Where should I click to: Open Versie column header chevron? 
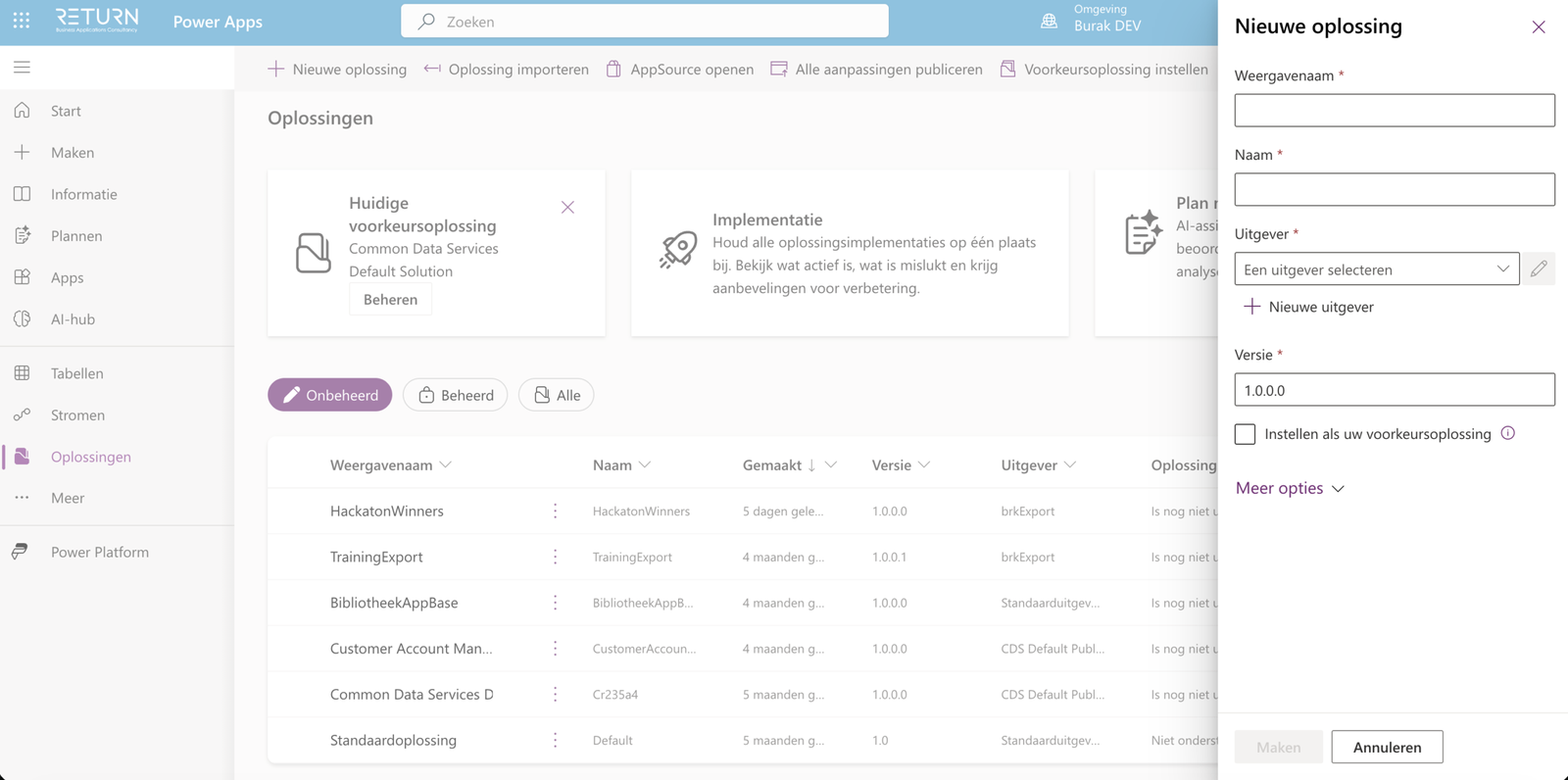click(924, 464)
